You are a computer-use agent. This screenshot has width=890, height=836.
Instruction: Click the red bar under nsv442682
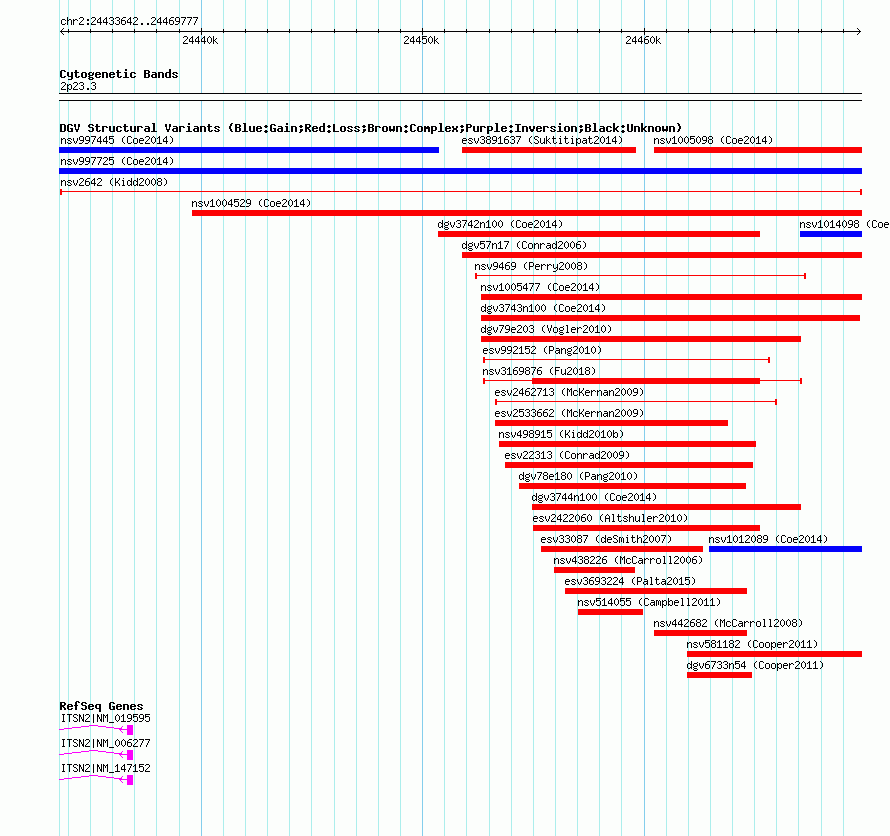point(700,633)
